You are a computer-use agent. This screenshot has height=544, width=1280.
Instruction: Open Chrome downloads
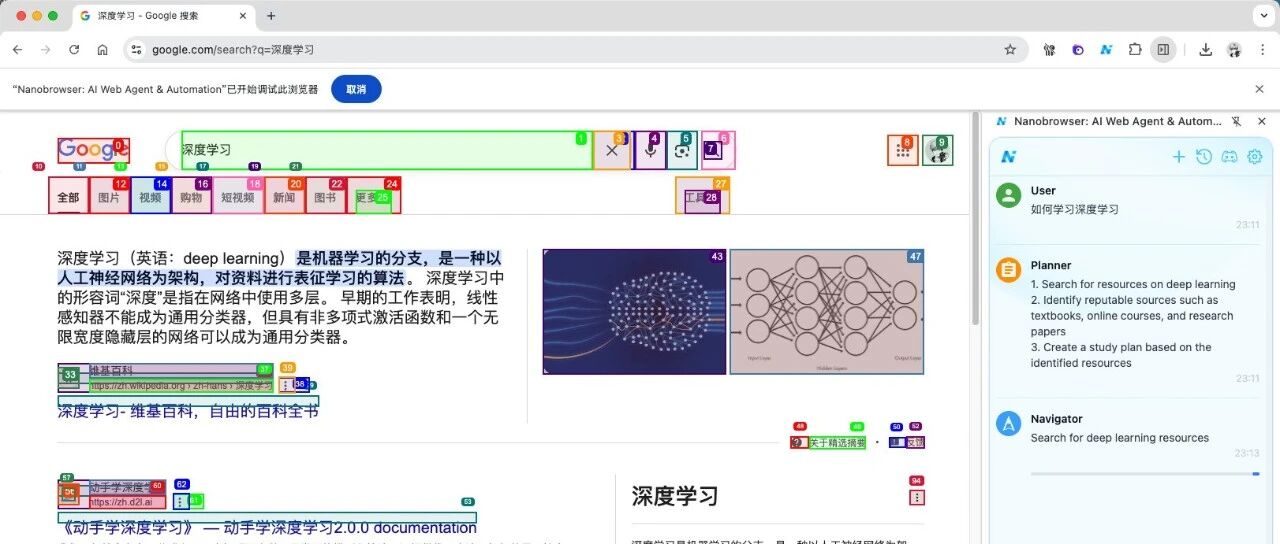click(1206, 50)
